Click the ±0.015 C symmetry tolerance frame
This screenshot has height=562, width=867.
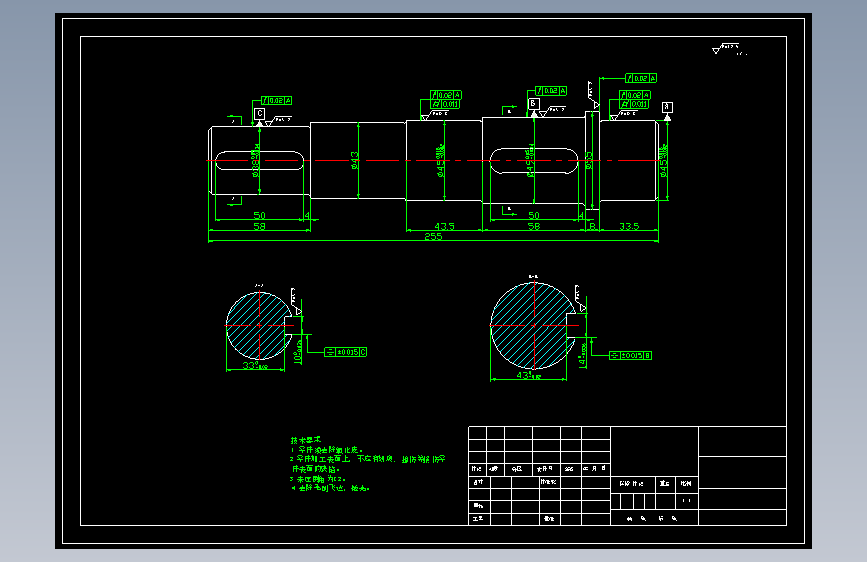coord(346,352)
